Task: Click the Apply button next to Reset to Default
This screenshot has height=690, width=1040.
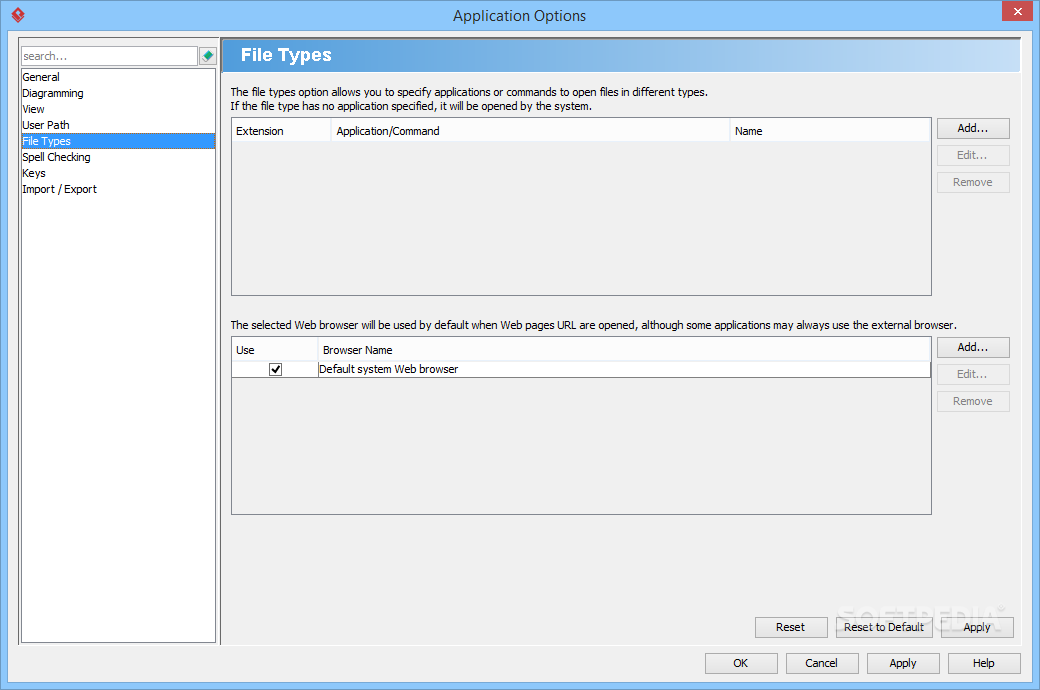Action: pyautogui.click(x=977, y=628)
